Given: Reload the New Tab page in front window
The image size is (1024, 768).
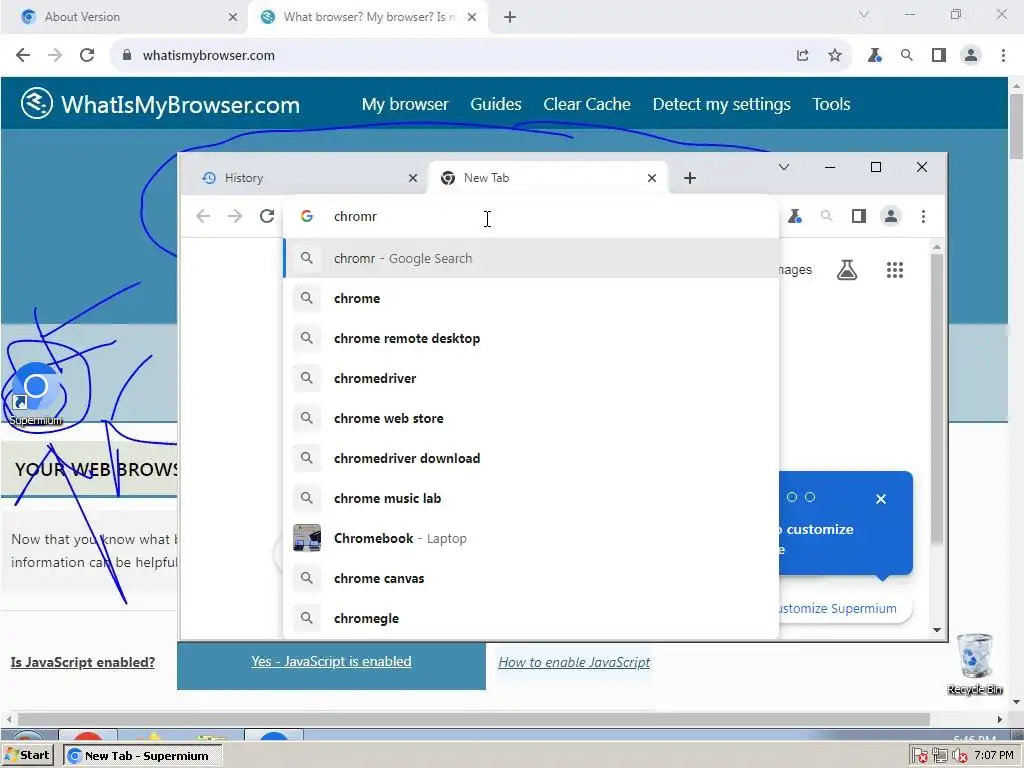Looking at the screenshot, I should pos(266,216).
